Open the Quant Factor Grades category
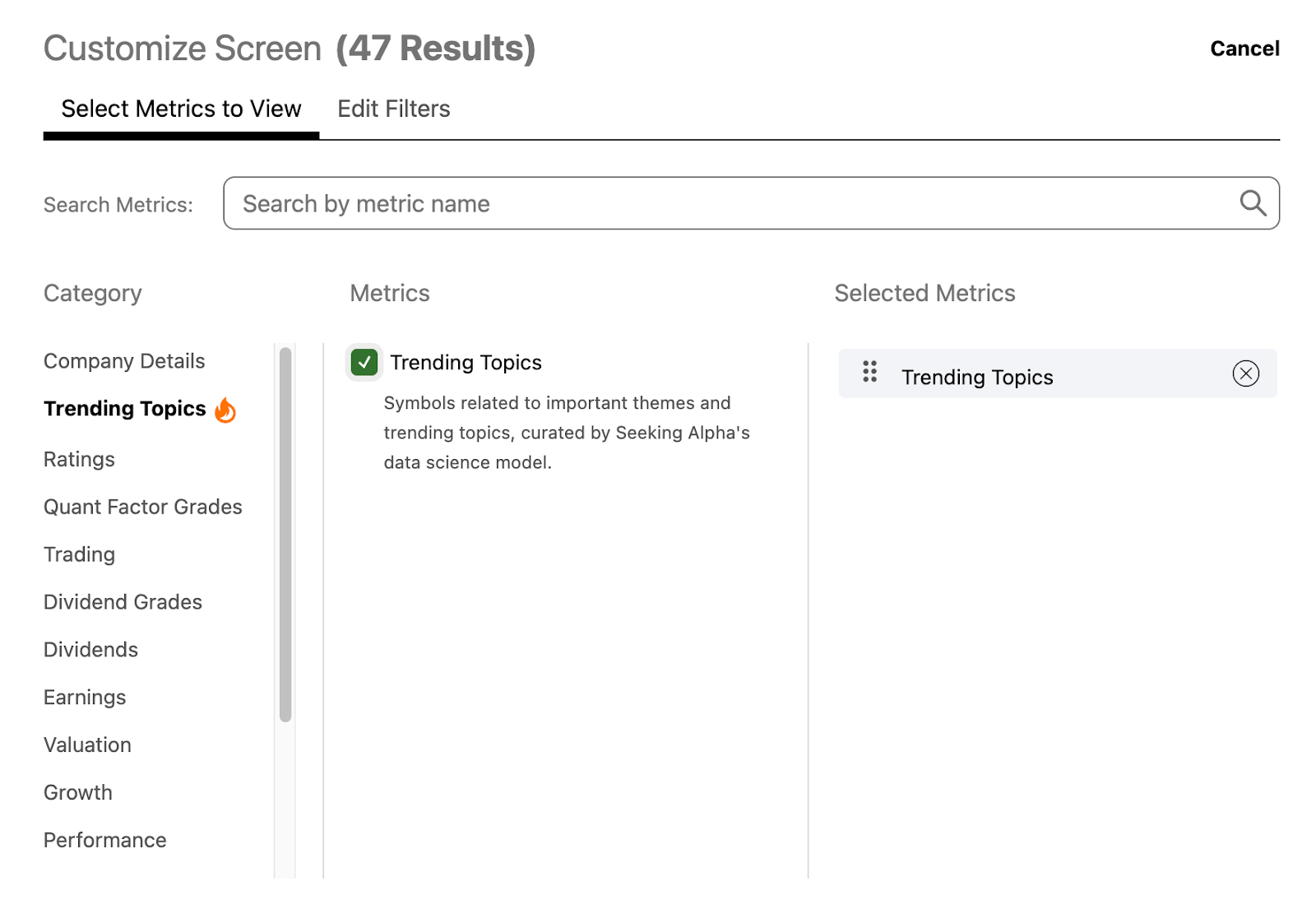 [142, 507]
